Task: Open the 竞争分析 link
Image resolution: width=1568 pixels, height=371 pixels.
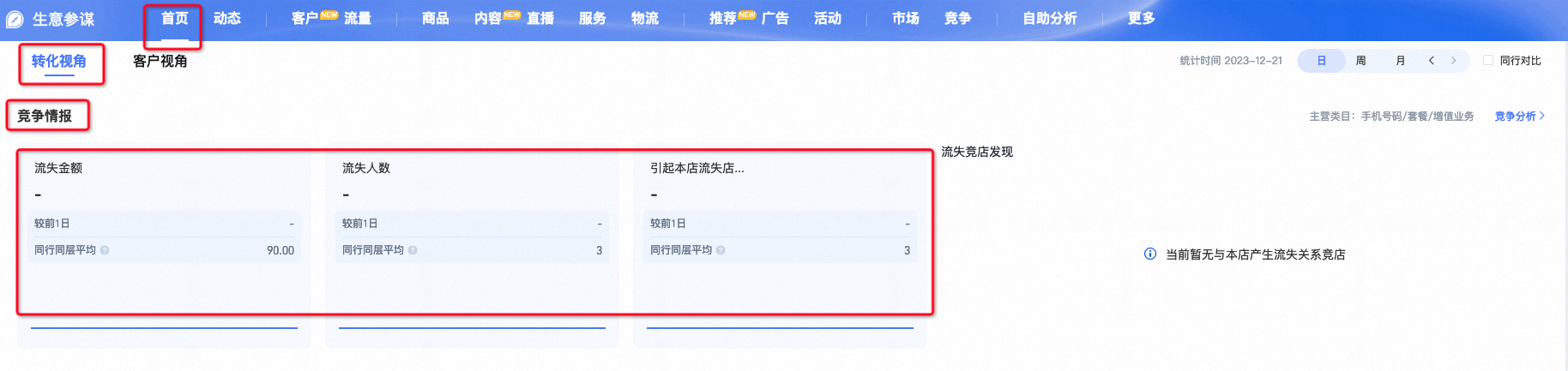Action: 1520,117
